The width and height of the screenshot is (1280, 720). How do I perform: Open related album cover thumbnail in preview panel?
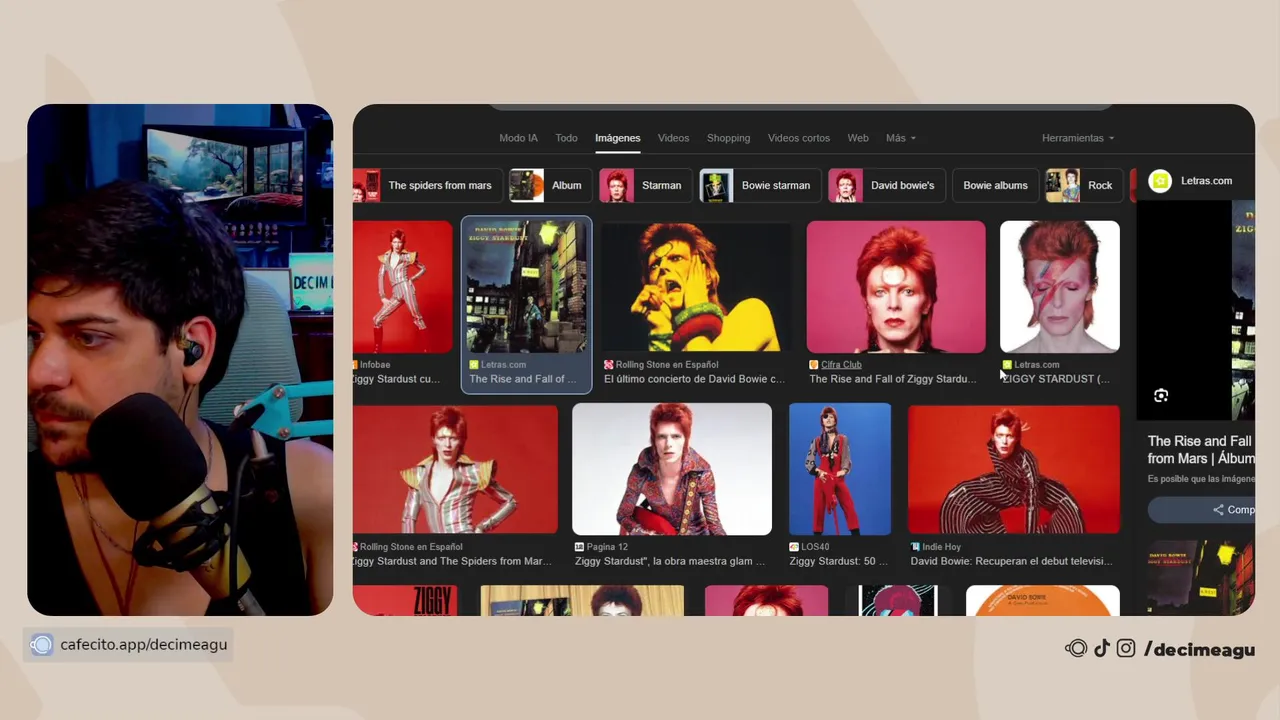[1201, 577]
